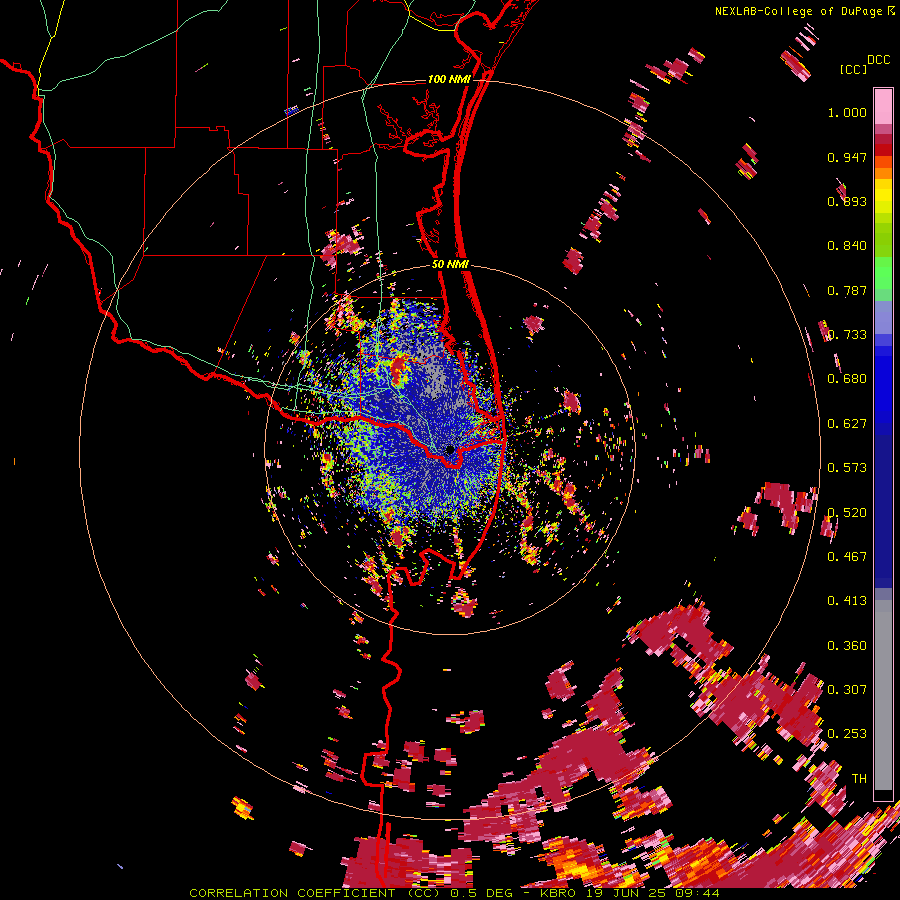Image resolution: width=900 pixels, height=900 pixels.
Task: Click the 0.413 legend value
Action: [847, 601]
